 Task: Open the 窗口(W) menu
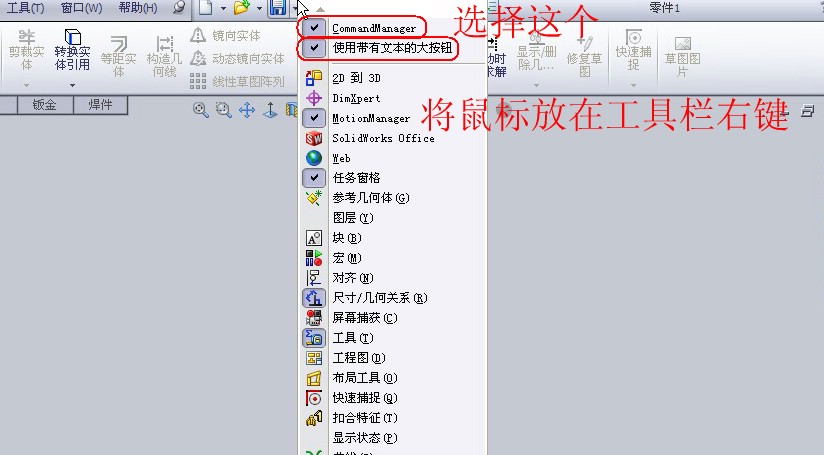81,8
